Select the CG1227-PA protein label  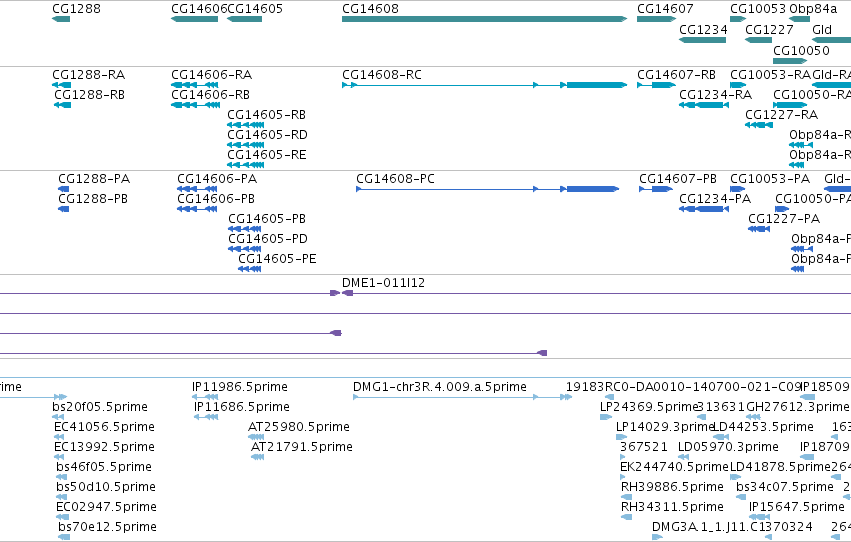pyautogui.click(x=784, y=219)
